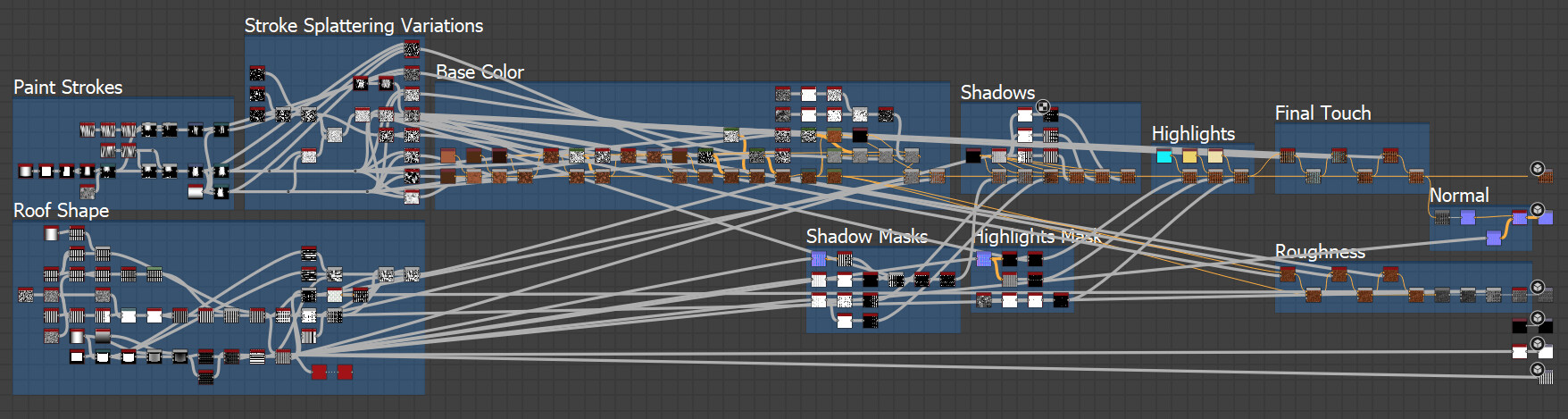Select the gradient node at top of Roof Shape
The width and height of the screenshot is (1568, 419).
coord(51,233)
